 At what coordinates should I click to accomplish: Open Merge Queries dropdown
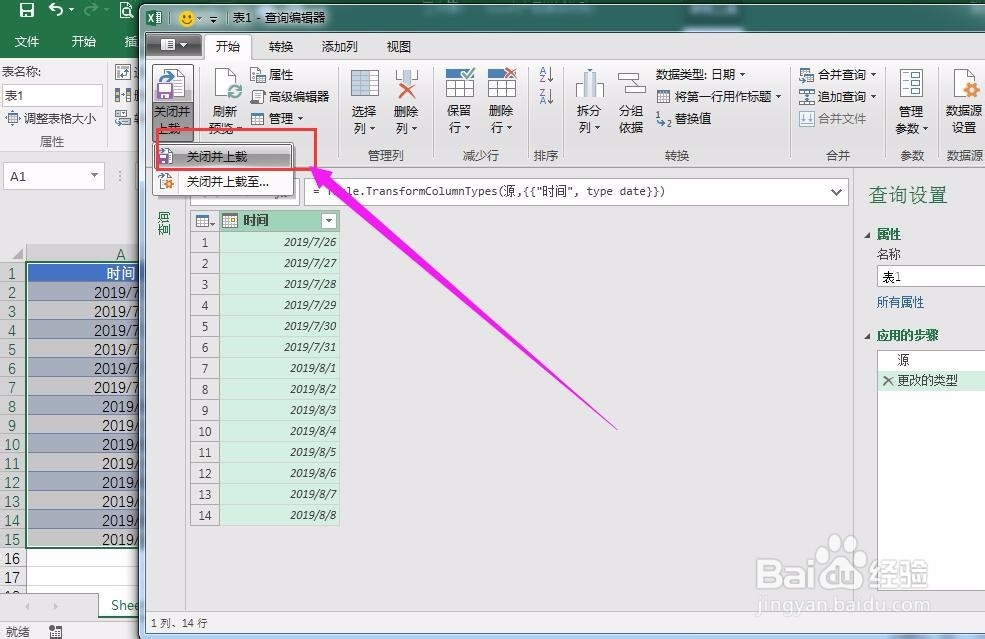click(x=837, y=75)
